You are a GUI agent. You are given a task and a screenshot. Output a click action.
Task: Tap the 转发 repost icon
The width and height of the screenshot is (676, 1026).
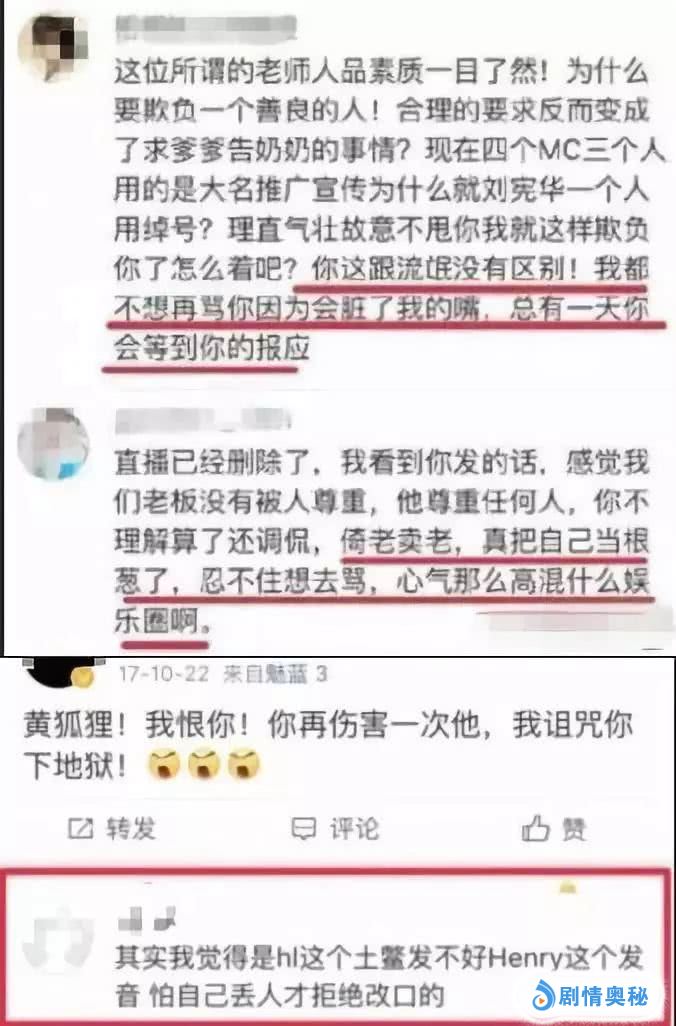click(x=80, y=828)
